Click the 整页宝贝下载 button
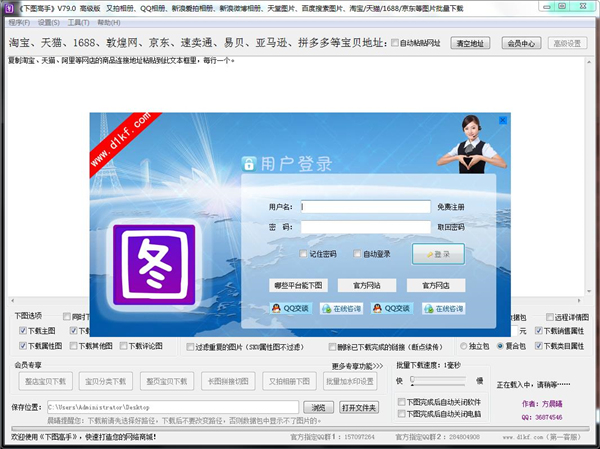600x449 pixels. 167,381
